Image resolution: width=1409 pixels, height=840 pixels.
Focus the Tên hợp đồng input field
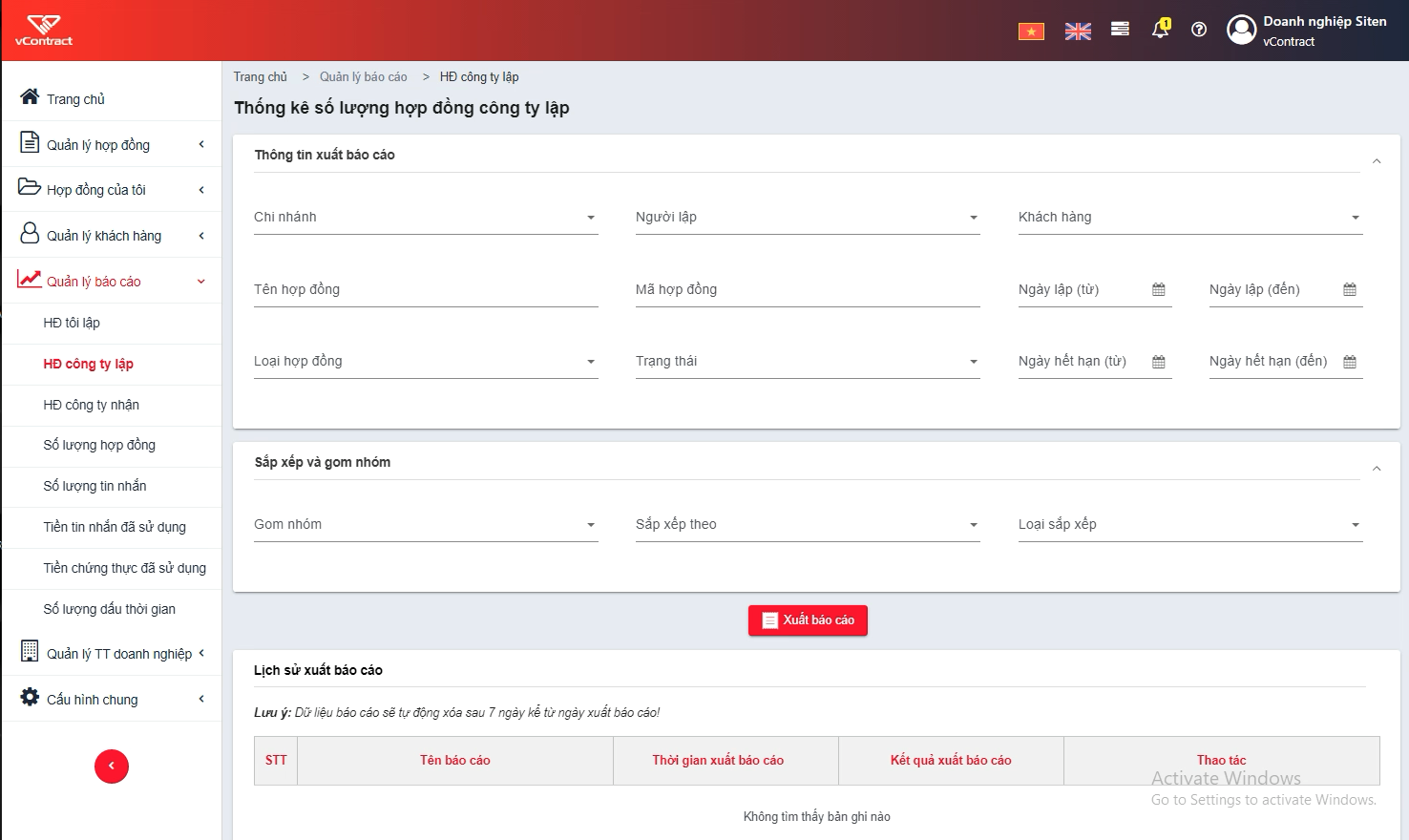(426, 290)
